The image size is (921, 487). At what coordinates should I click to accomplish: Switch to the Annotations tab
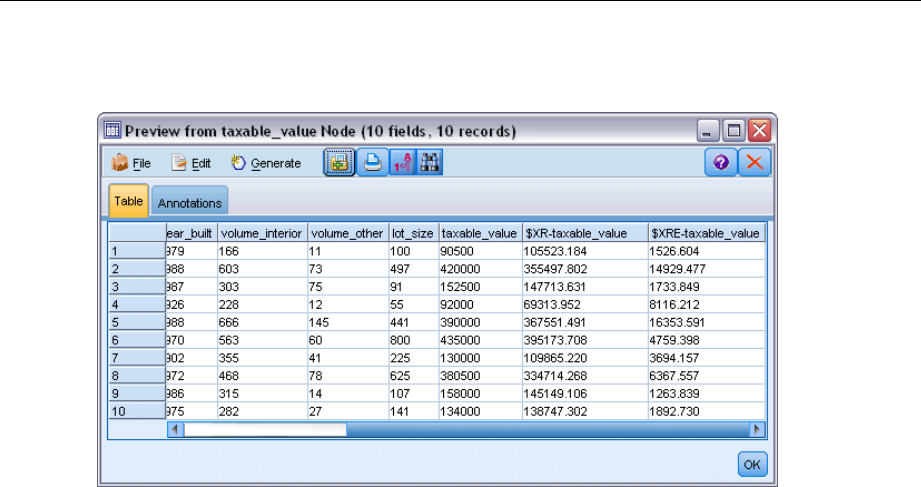pos(190,202)
